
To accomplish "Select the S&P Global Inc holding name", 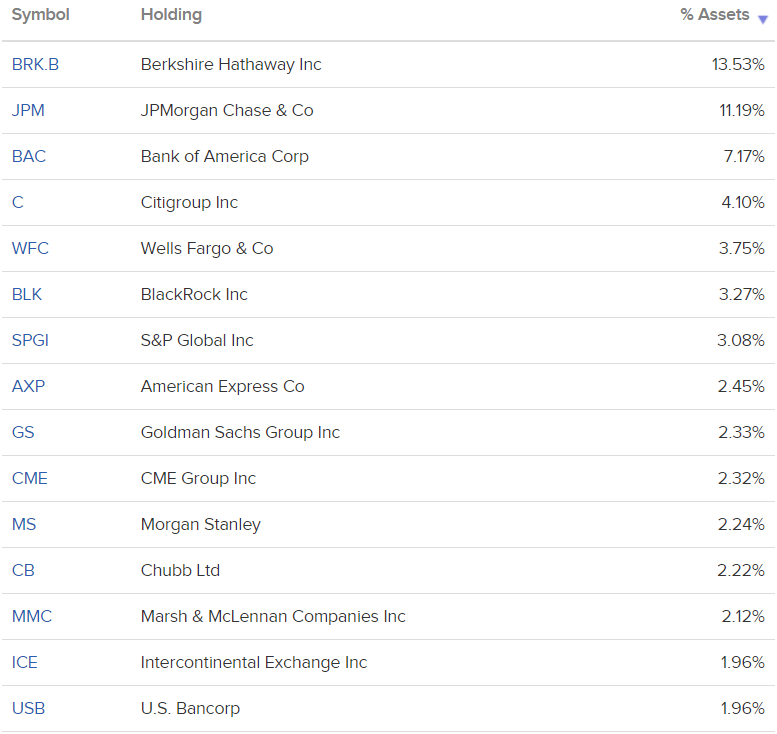I will coord(197,340).
